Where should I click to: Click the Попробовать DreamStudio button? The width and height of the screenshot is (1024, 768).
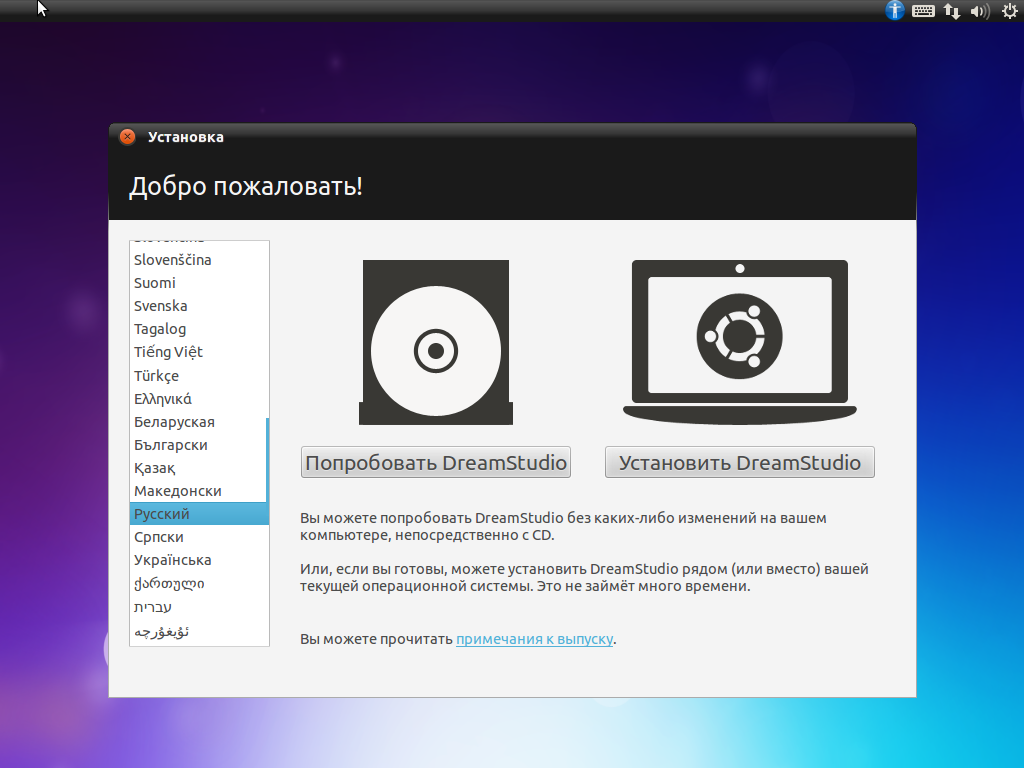pyautogui.click(x=436, y=462)
